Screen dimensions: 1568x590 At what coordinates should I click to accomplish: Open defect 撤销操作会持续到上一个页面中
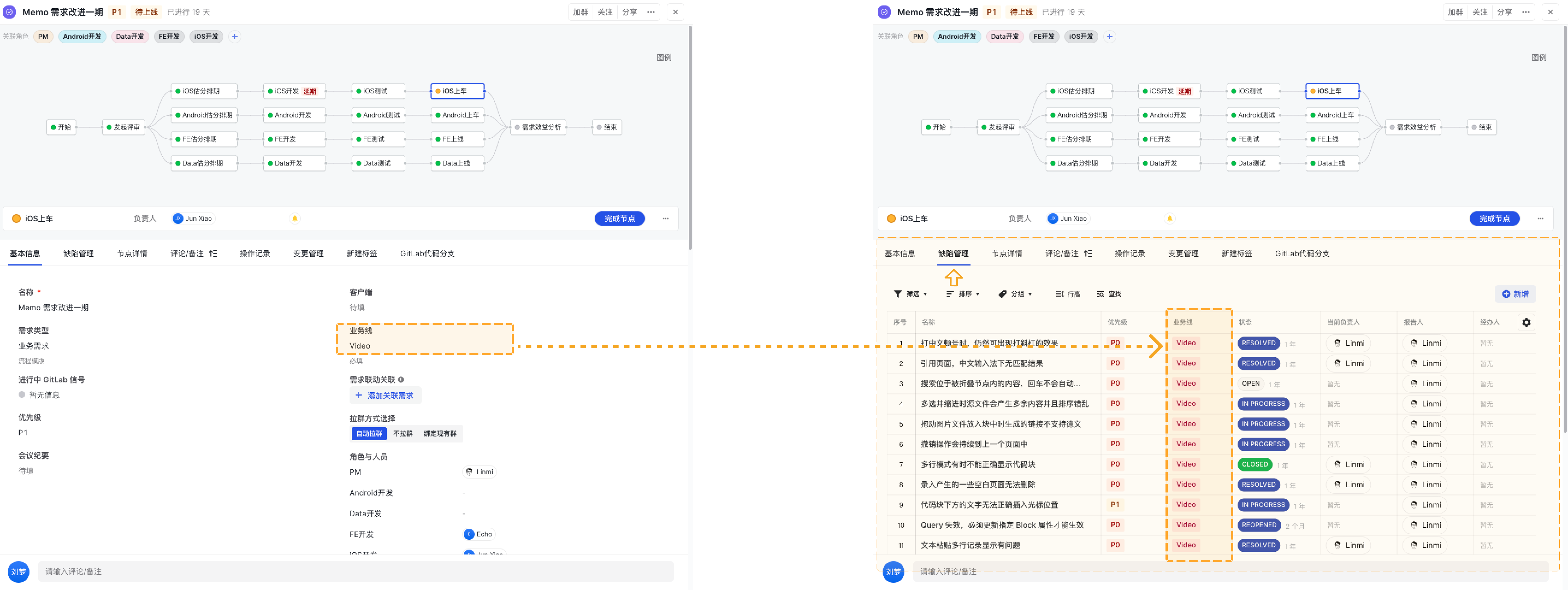tap(974, 444)
